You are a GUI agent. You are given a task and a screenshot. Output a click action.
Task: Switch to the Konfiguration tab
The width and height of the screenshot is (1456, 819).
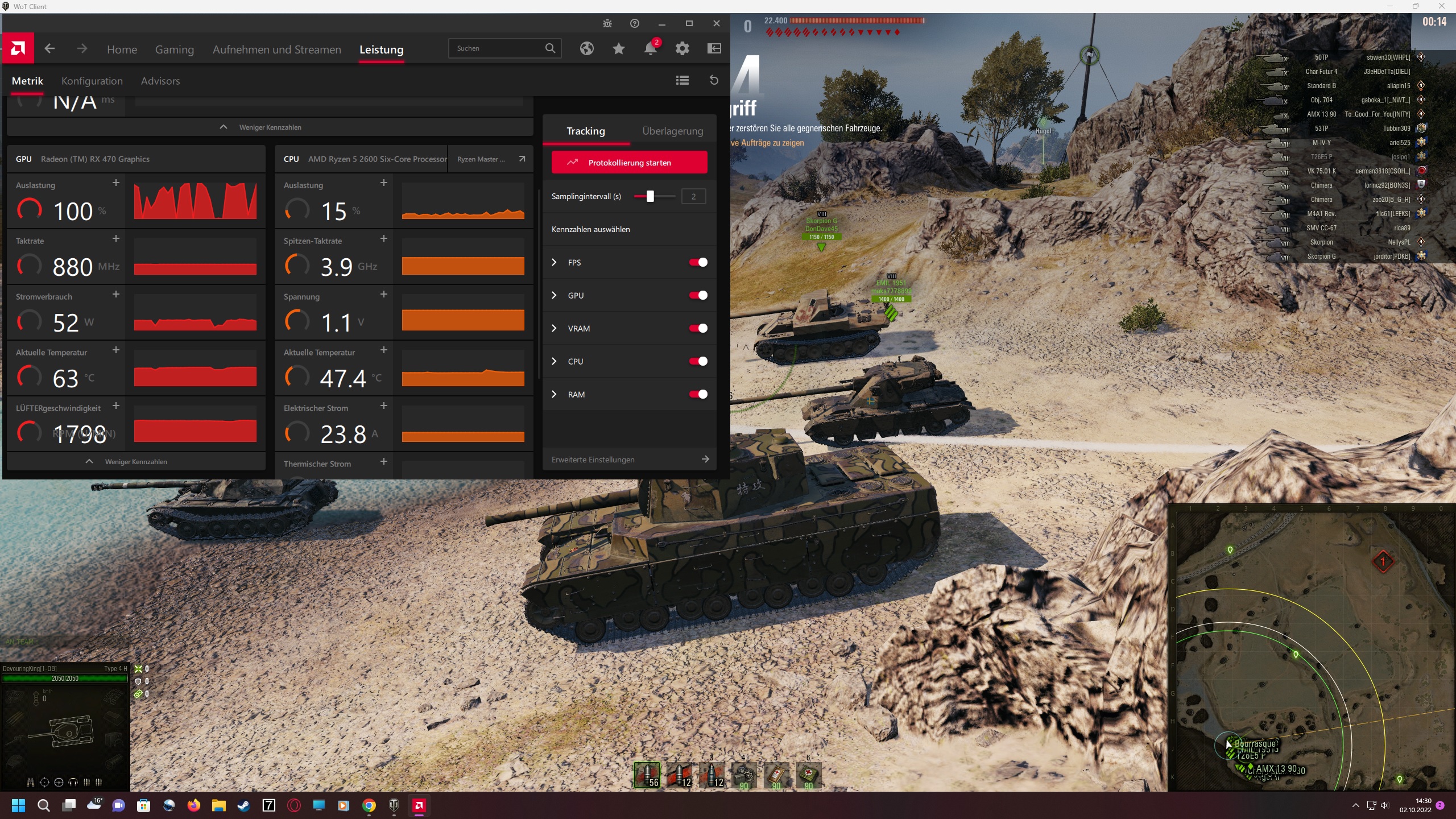tap(92, 81)
